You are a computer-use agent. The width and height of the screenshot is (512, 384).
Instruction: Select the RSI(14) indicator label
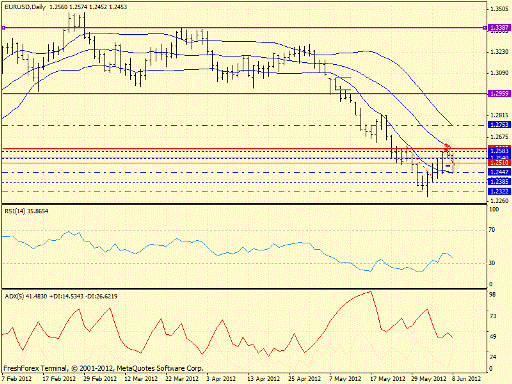tap(26, 211)
